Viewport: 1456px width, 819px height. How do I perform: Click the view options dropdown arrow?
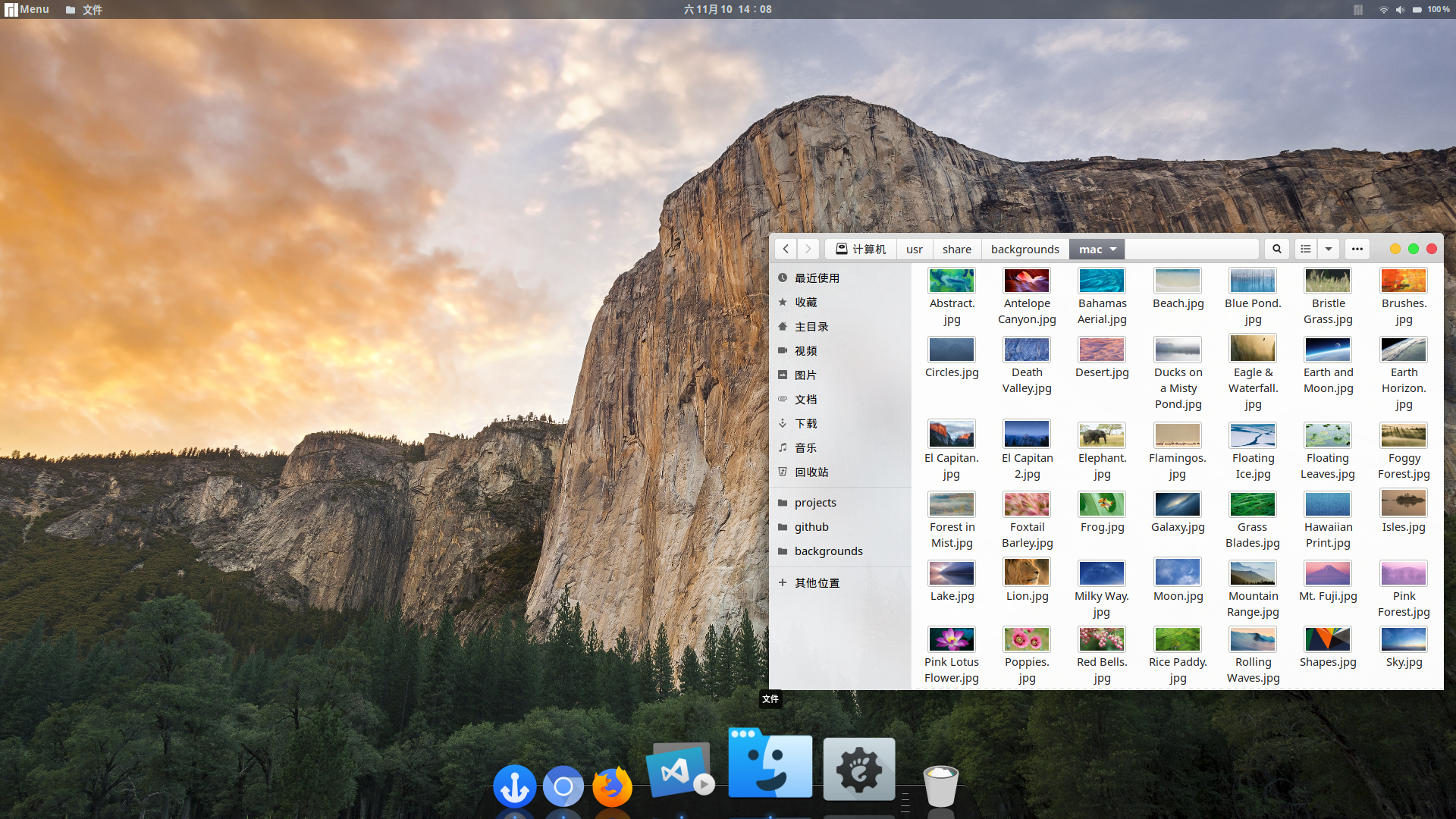1328,249
